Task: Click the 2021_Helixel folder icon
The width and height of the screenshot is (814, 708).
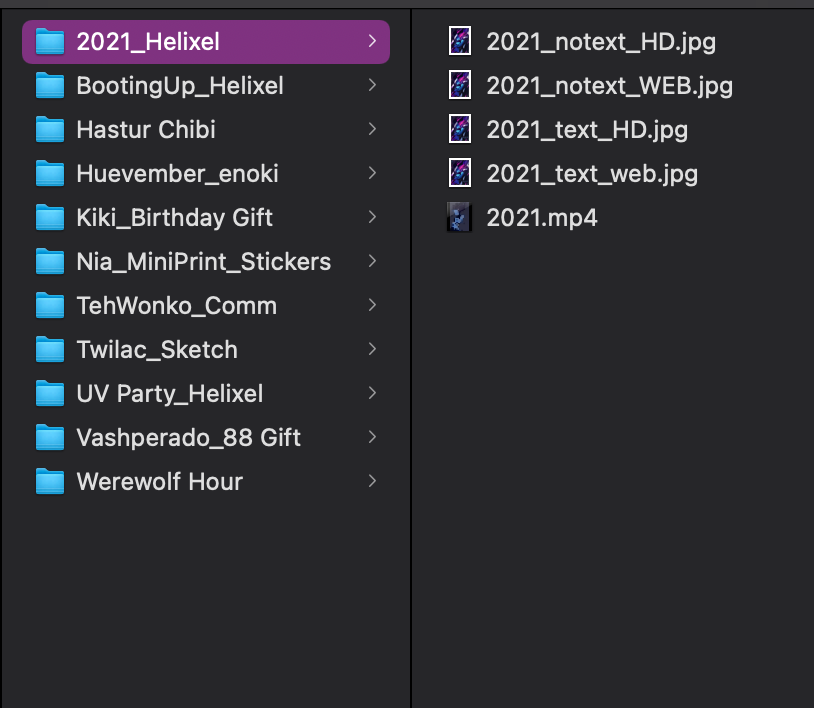Action: (49, 42)
